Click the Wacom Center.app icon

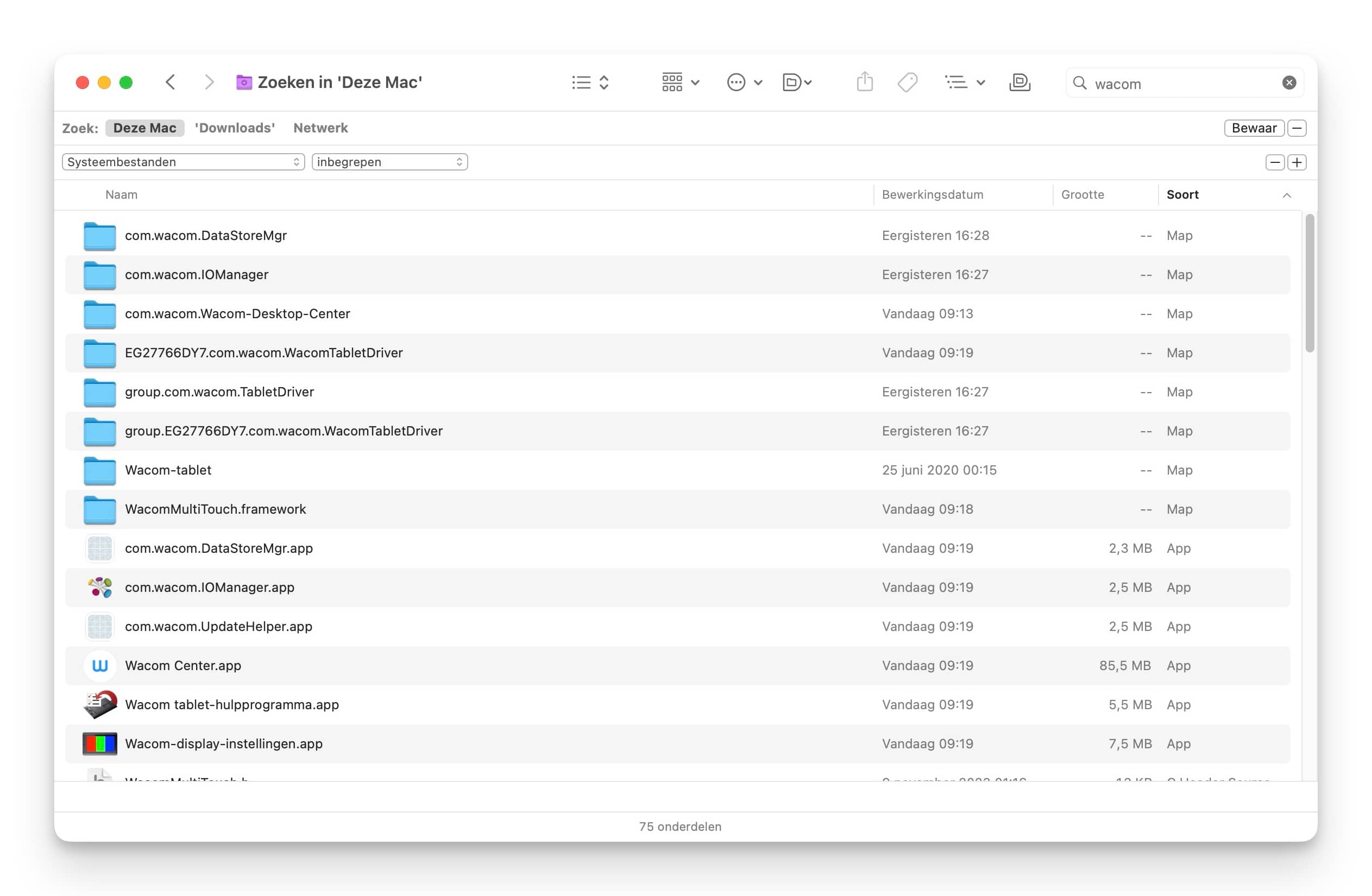point(100,666)
